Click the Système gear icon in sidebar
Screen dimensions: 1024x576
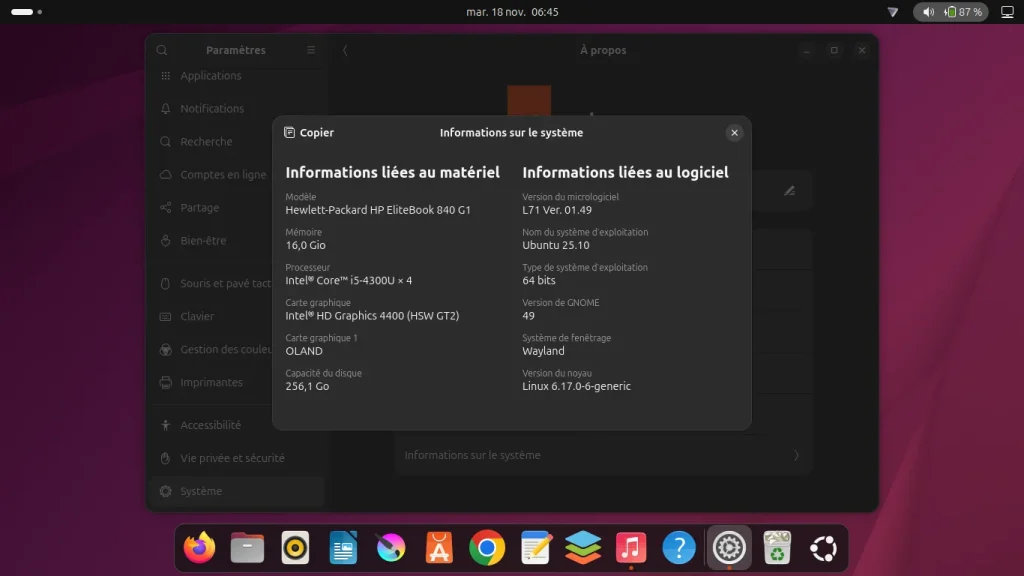click(x=166, y=491)
